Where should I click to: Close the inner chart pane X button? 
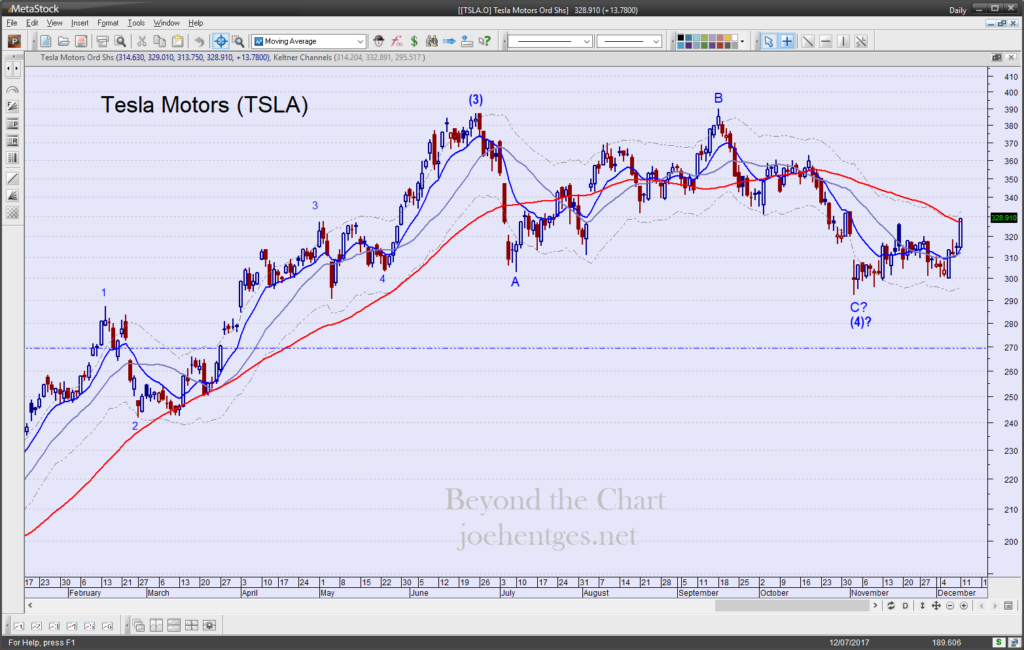coord(1011,57)
